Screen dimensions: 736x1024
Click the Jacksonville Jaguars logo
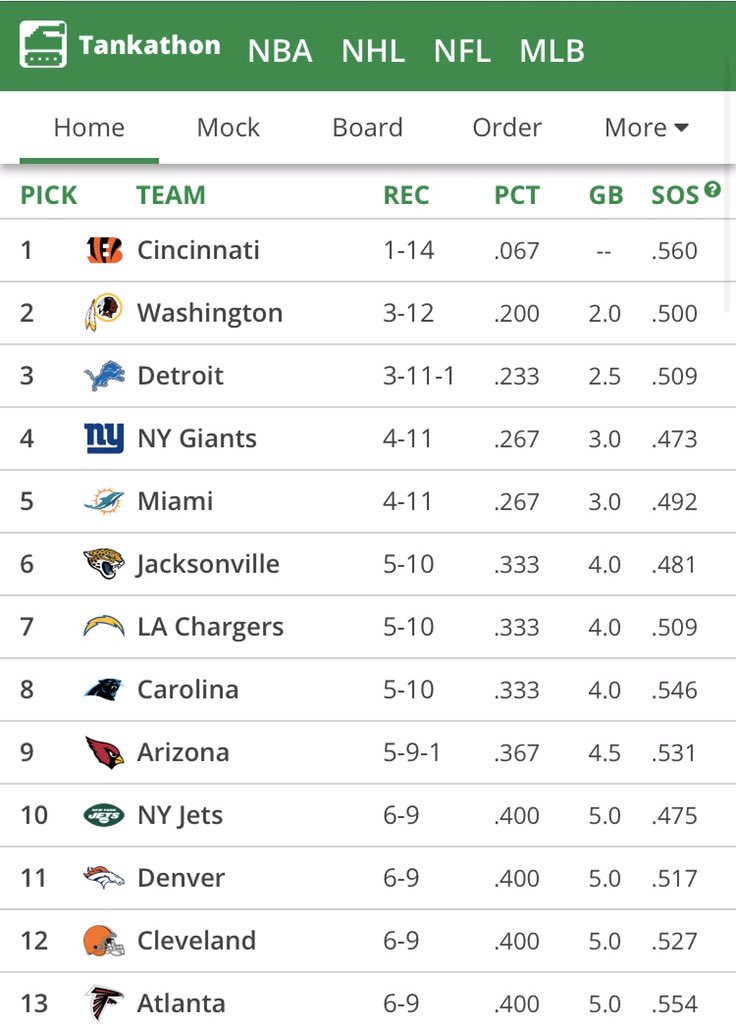point(104,564)
